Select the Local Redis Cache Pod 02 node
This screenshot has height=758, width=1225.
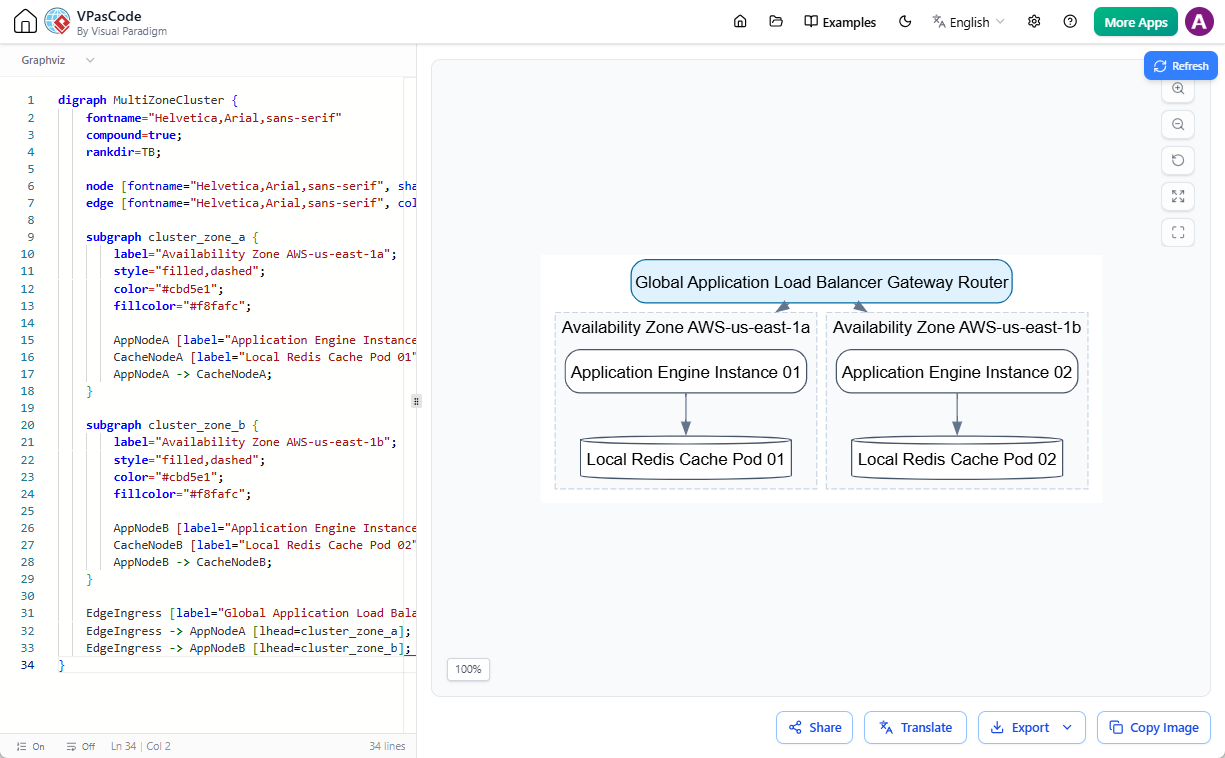tap(957, 459)
